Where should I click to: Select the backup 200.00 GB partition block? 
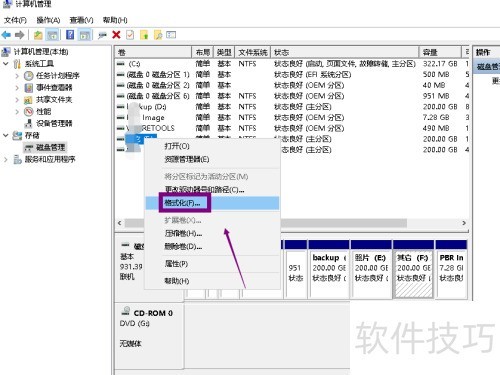329,268
